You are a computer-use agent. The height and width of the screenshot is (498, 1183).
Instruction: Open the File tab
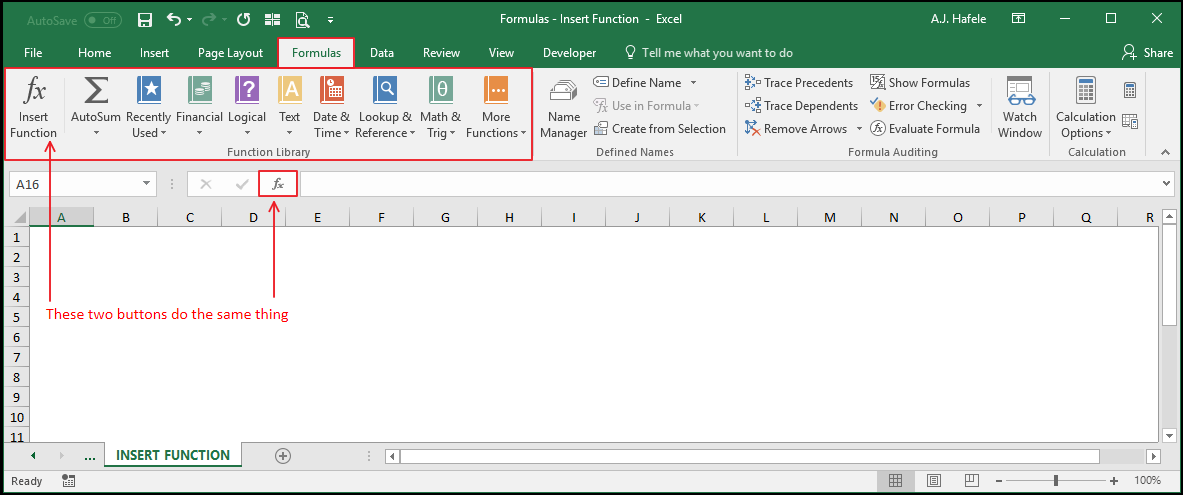33,53
